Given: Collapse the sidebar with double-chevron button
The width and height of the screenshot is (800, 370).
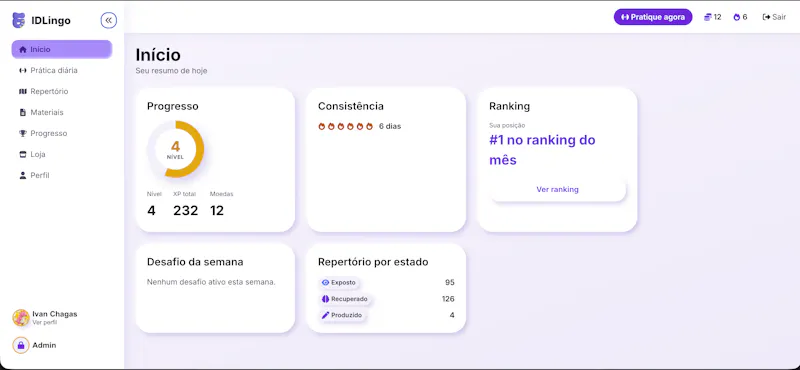Looking at the screenshot, I should [x=109, y=20].
